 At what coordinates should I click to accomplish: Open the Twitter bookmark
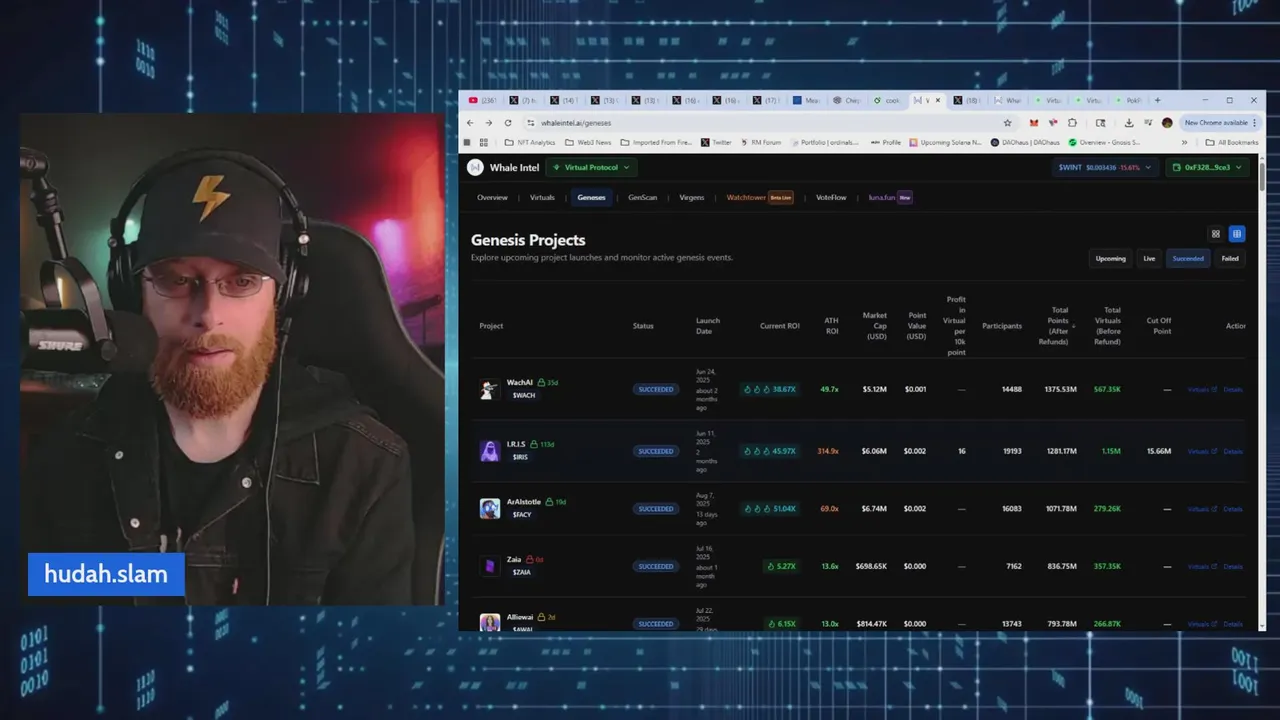pos(716,142)
